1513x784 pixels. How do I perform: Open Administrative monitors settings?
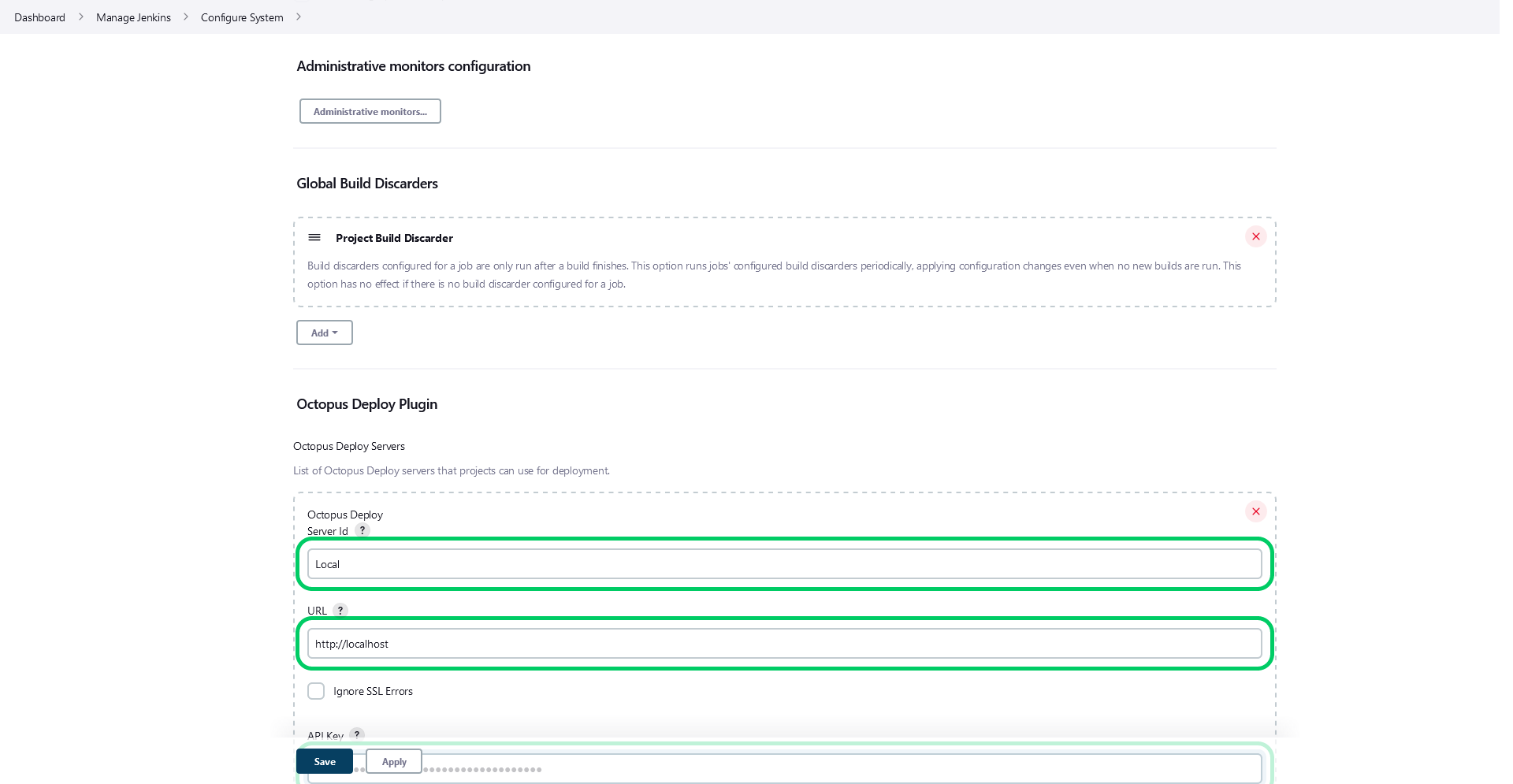[370, 111]
